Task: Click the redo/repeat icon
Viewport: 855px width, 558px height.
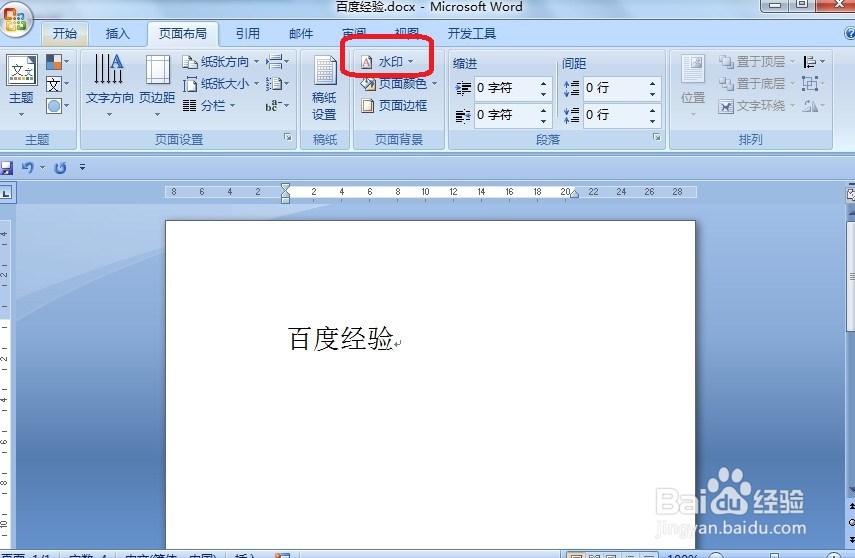Action: click(60, 167)
